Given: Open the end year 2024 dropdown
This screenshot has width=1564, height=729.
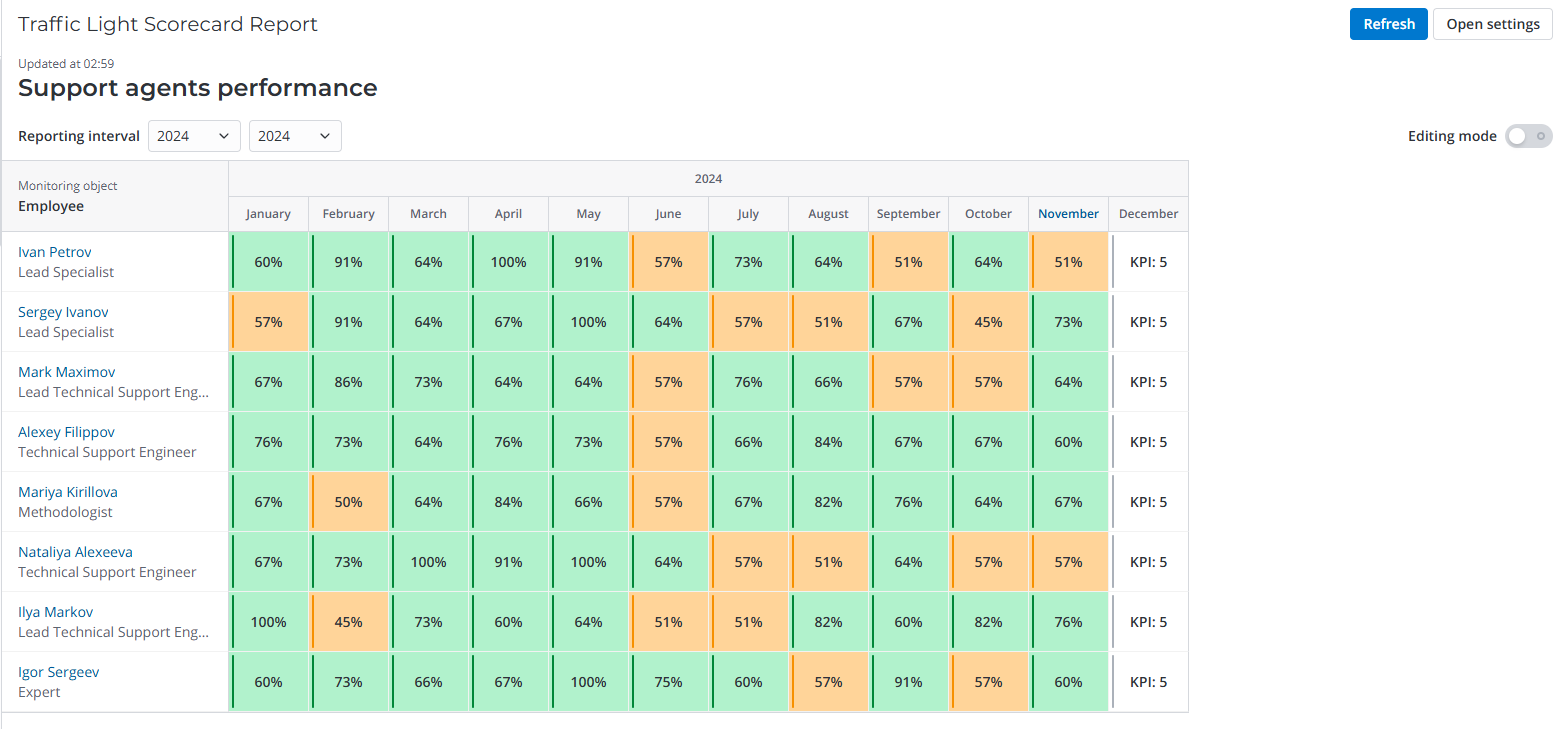Looking at the screenshot, I should pyautogui.click(x=295, y=136).
